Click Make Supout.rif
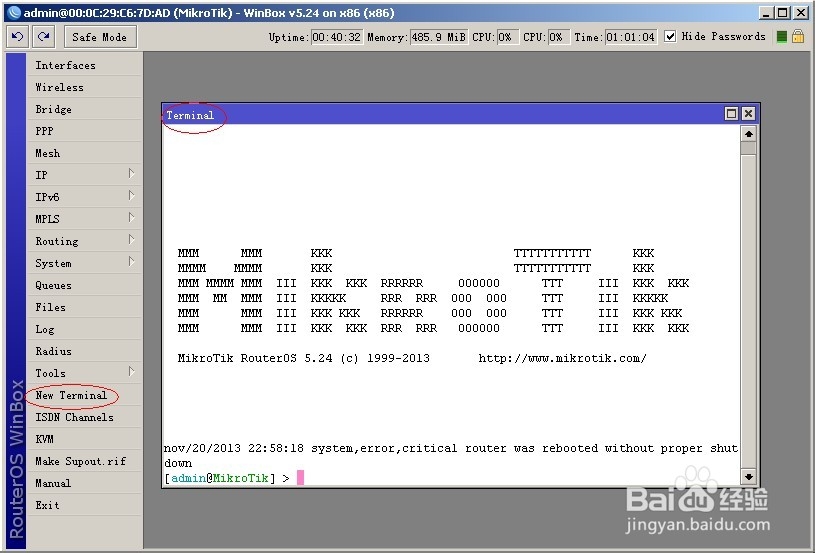 84,461
